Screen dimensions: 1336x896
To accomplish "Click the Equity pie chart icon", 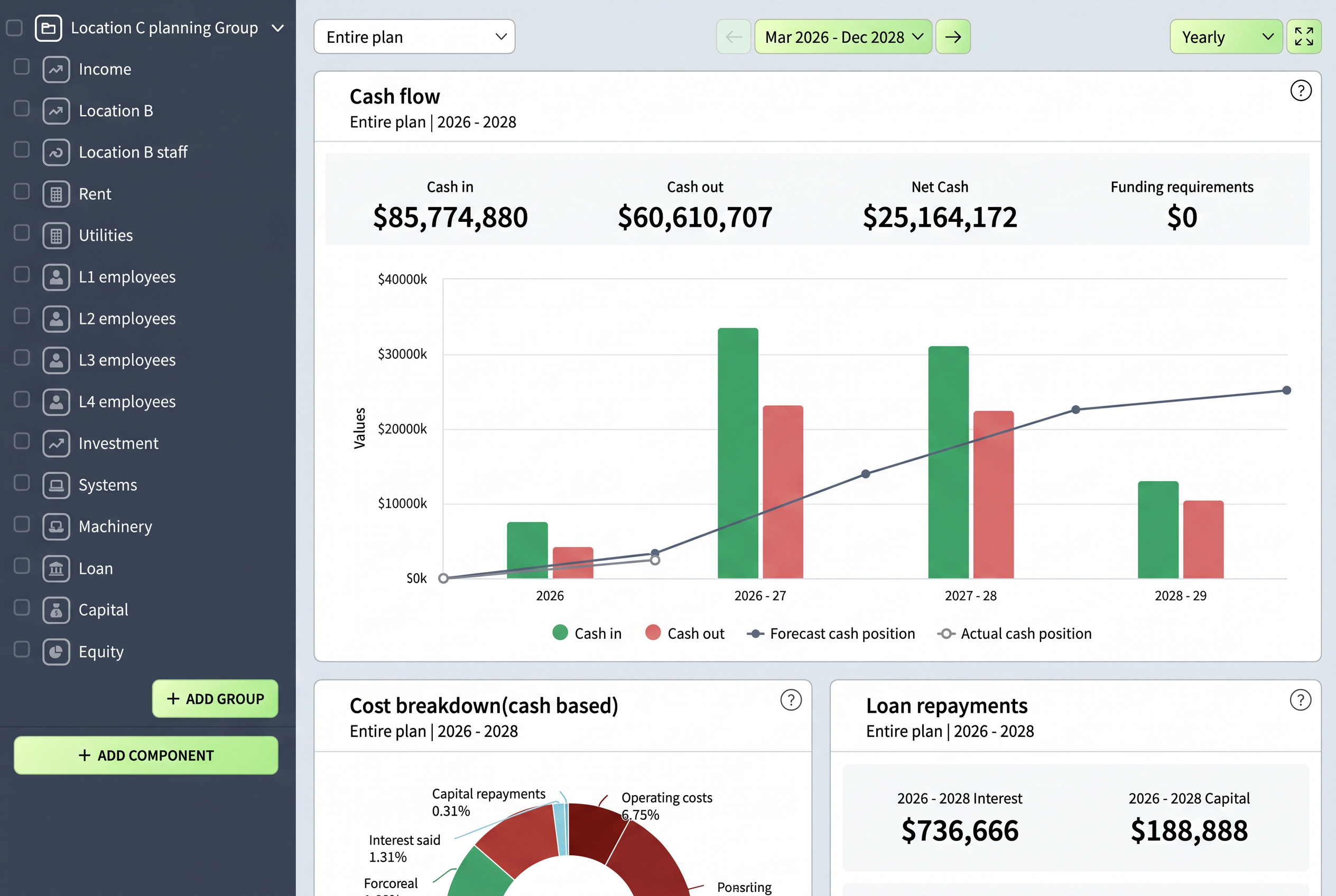I will (x=56, y=651).
